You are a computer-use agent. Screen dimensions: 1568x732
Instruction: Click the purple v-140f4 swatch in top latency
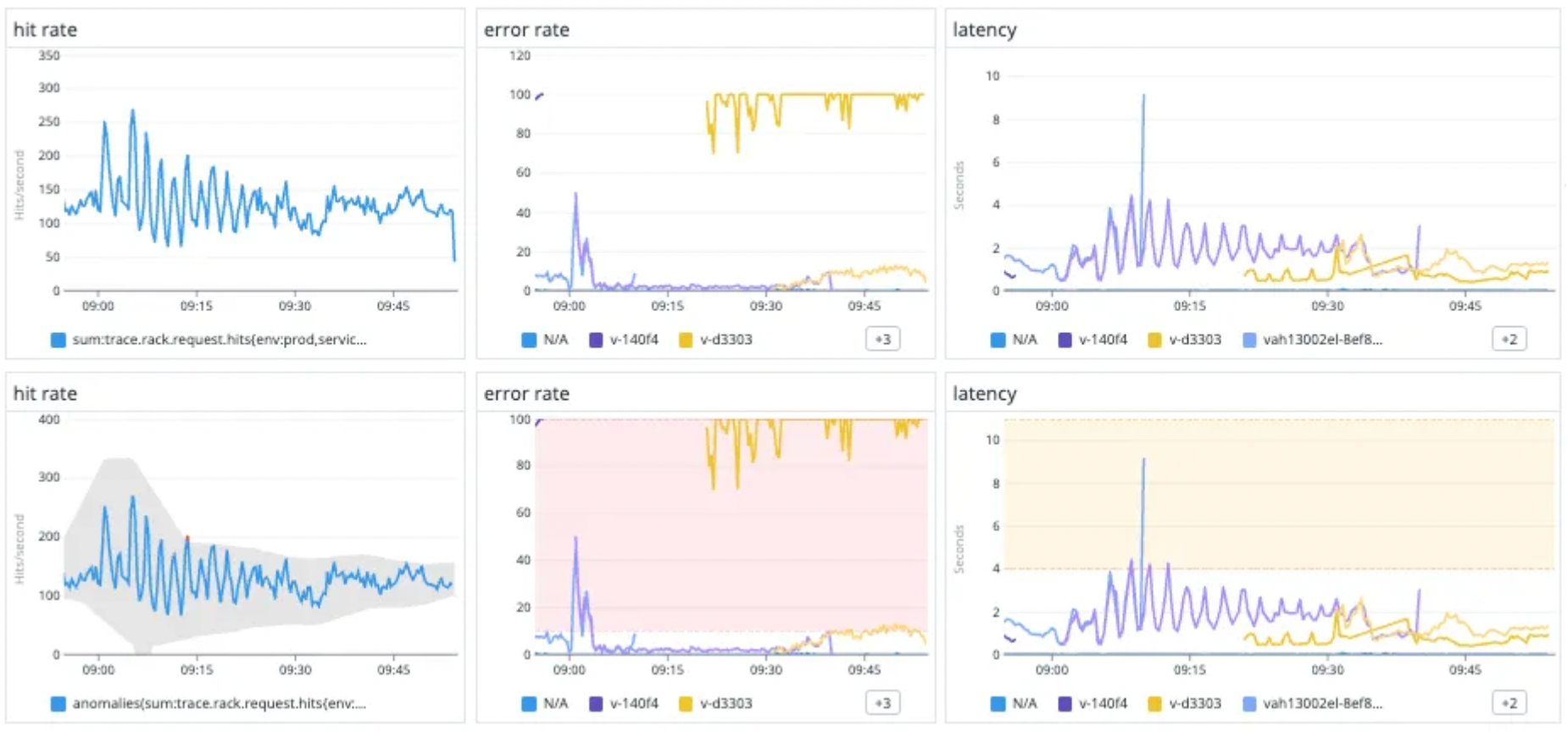point(1065,340)
